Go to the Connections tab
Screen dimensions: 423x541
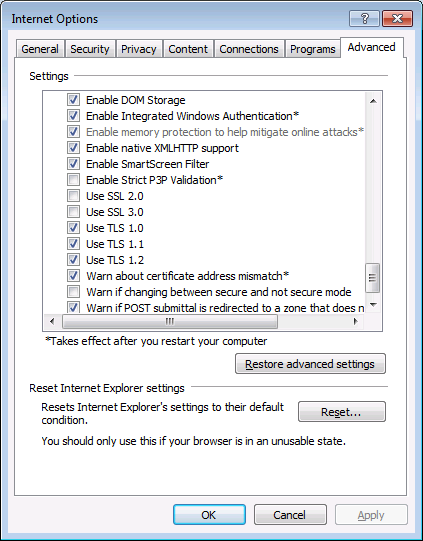click(249, 49)
